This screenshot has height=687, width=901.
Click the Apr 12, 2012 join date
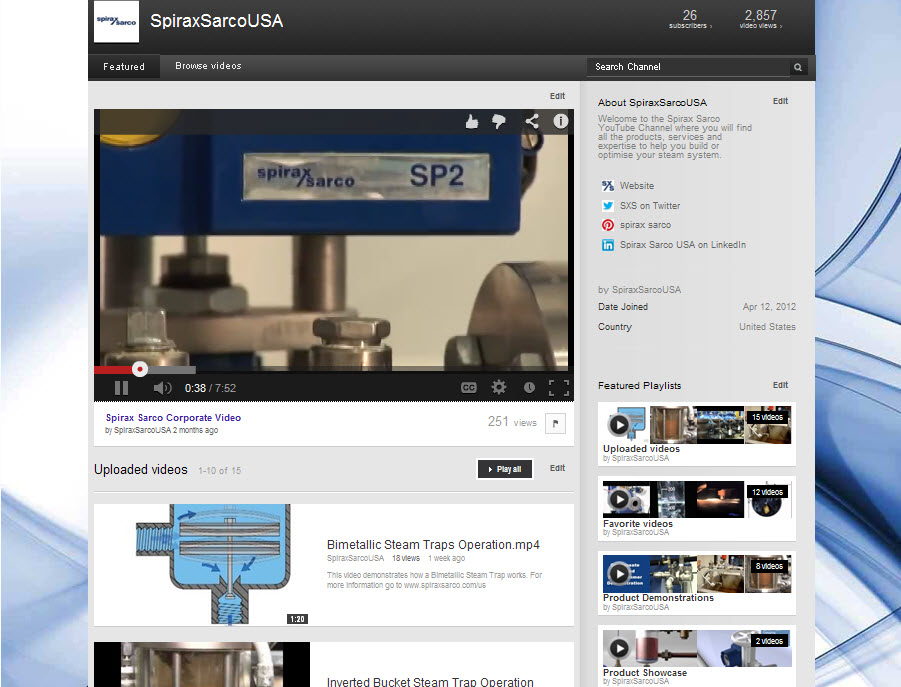(769, 307)
